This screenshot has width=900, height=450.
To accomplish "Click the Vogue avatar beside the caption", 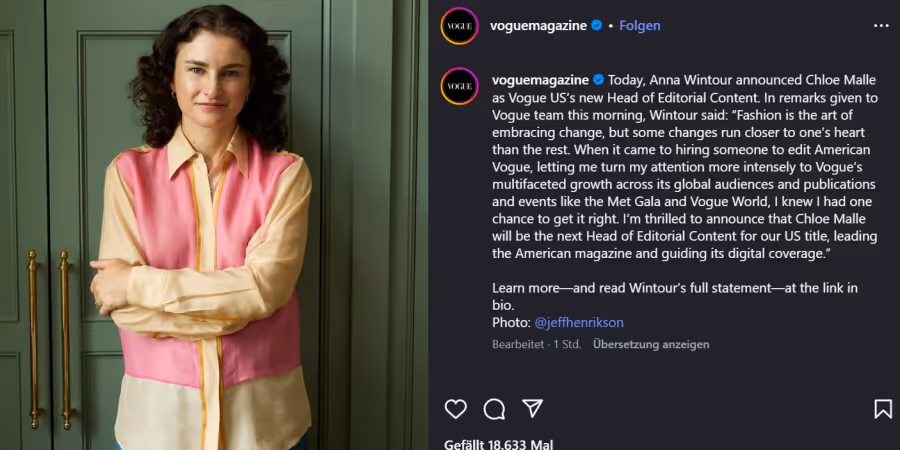I will click(459, 86).
